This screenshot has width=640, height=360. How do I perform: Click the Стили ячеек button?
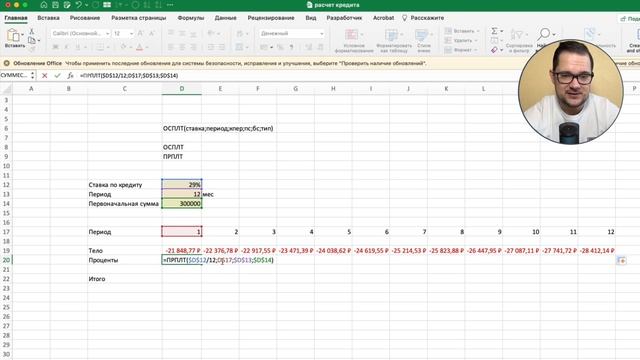pos(424,41)
